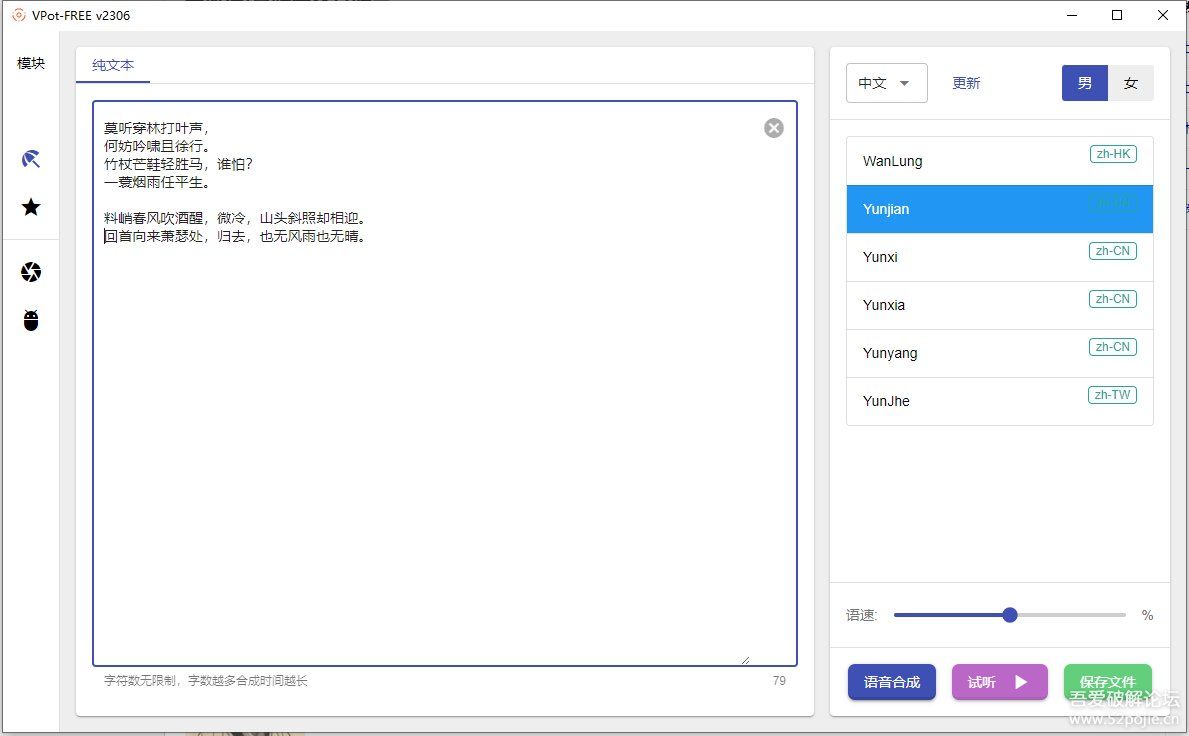The image size is (1189, 736).
Task: Click the zh-HK badge next to WanLung
Action: click(1113, 154)
